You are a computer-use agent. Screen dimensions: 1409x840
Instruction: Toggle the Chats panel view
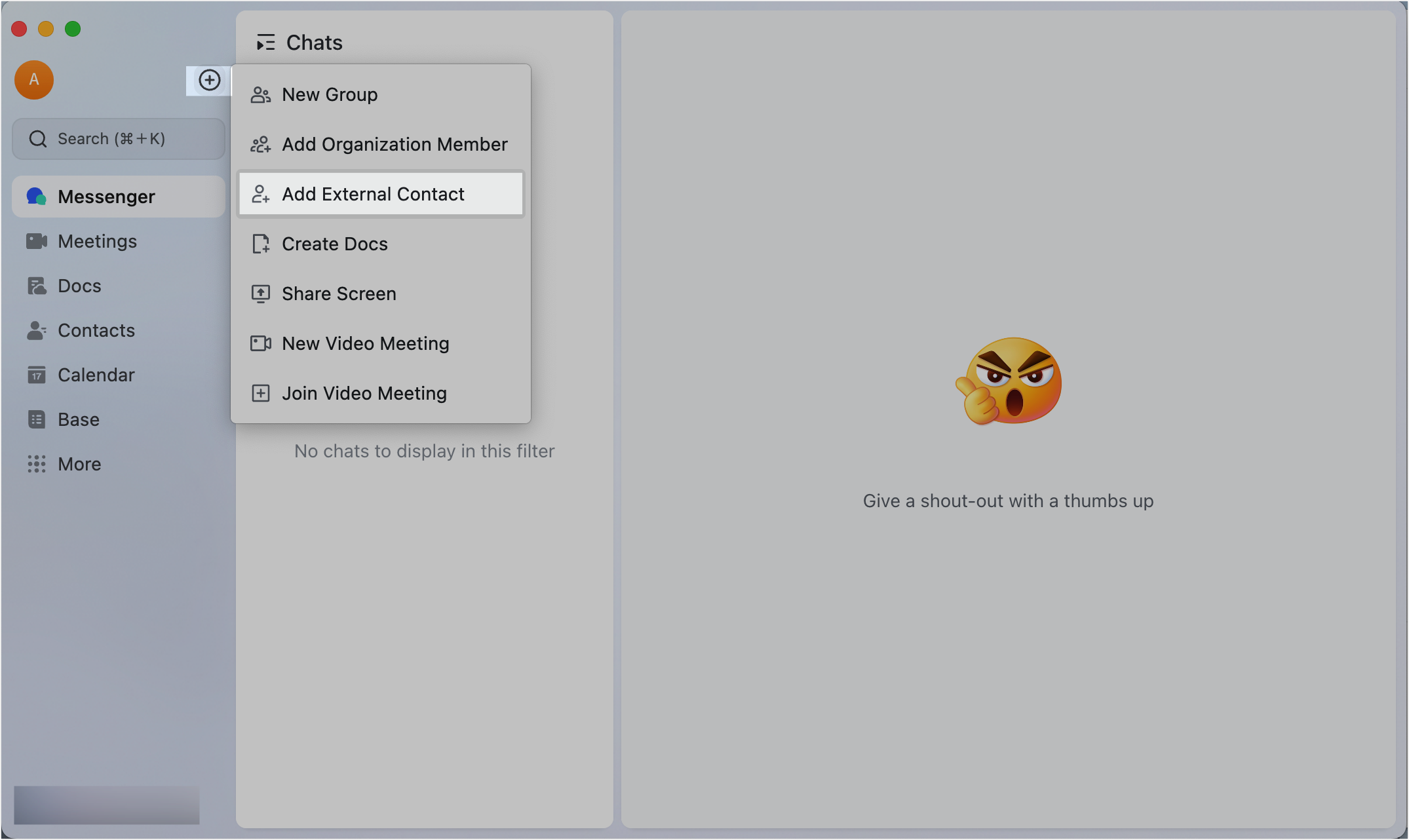click(x=265, y=42)
